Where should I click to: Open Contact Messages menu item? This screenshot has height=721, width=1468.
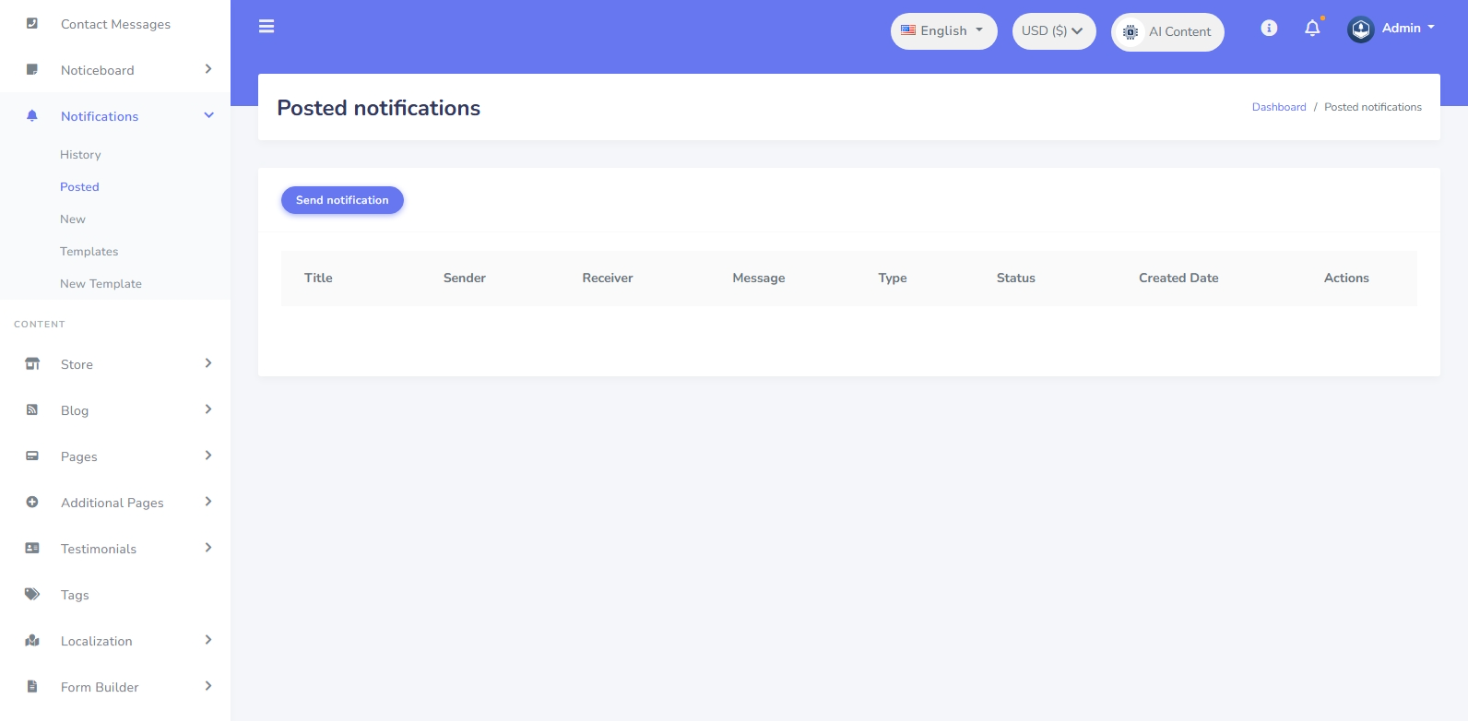[x=115, y=24]
